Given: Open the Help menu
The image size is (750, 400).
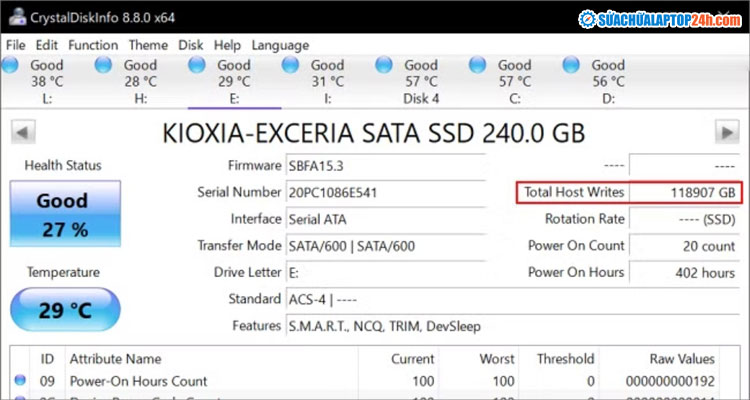Looking at the screenshot, I should (x=227, y=45).
